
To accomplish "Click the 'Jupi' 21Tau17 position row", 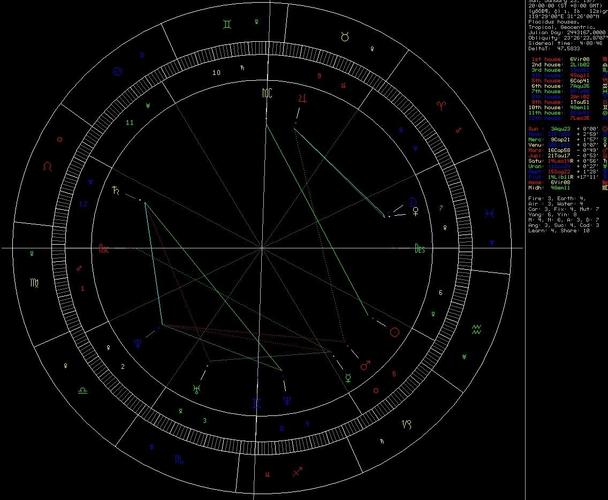I will 563,156.
